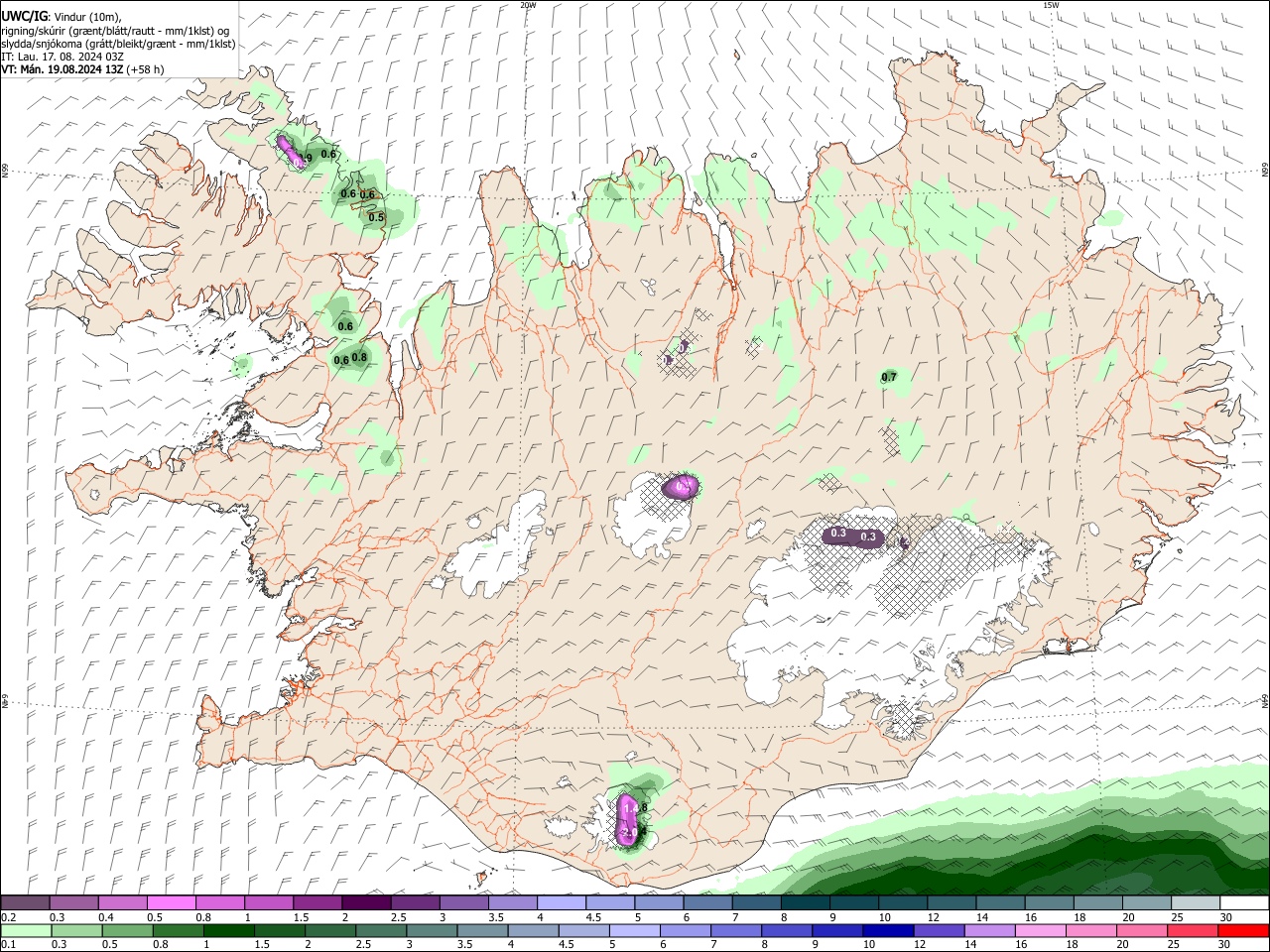Click the '0.5' precipitation value in the Westfjords

click(x=376, y=217)
